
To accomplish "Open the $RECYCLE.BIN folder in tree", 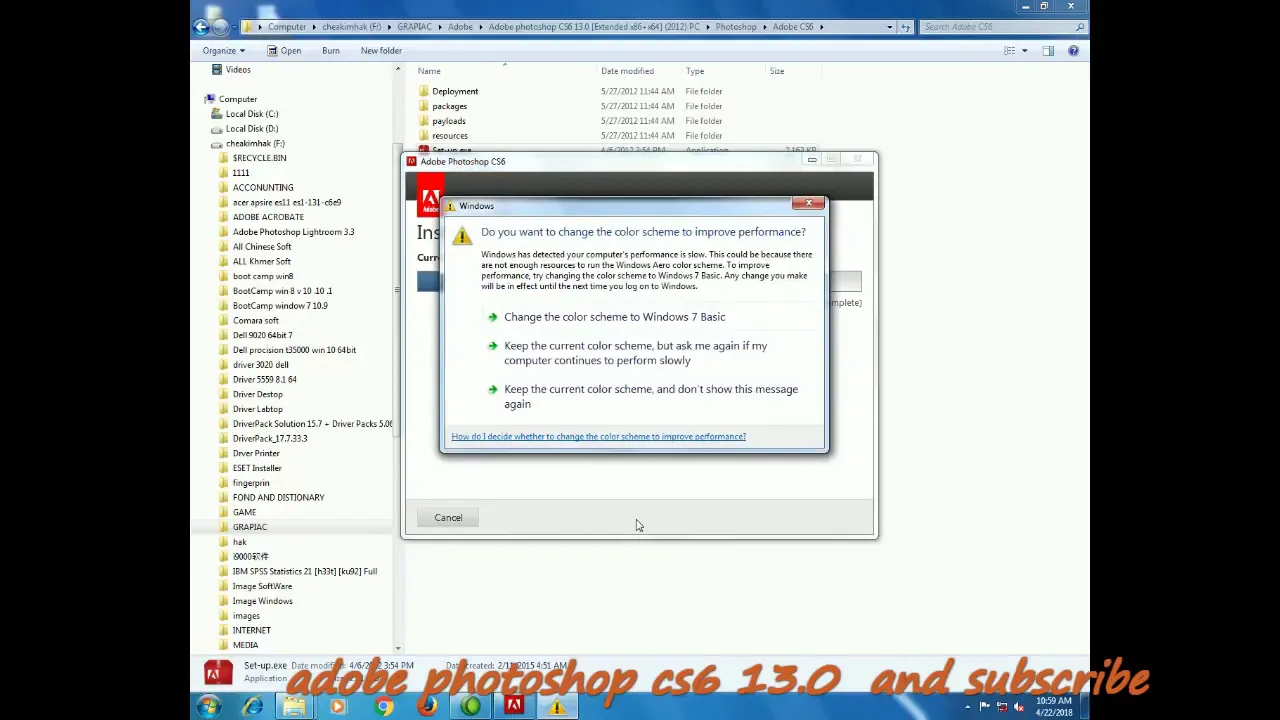I will click(x=259, y=158).
